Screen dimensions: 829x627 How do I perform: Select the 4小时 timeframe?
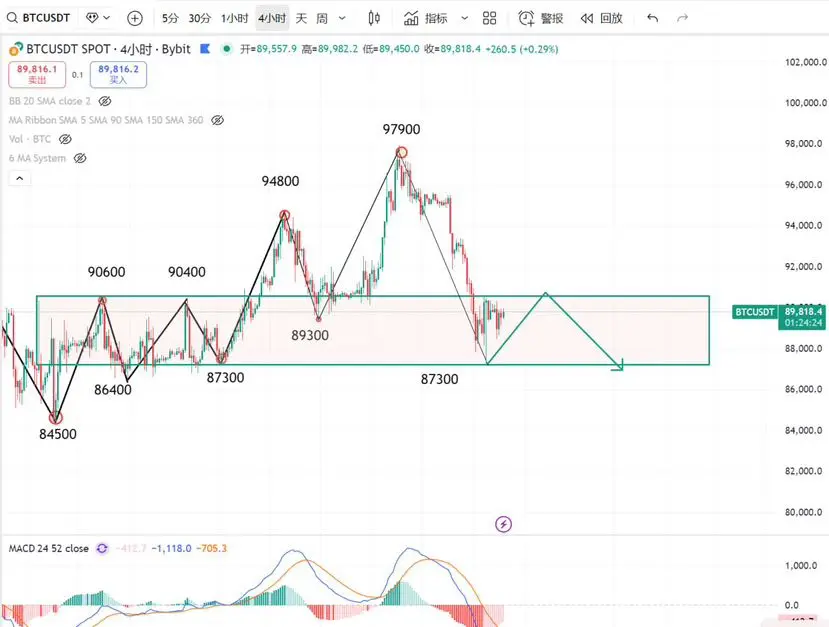coord(272,19)
